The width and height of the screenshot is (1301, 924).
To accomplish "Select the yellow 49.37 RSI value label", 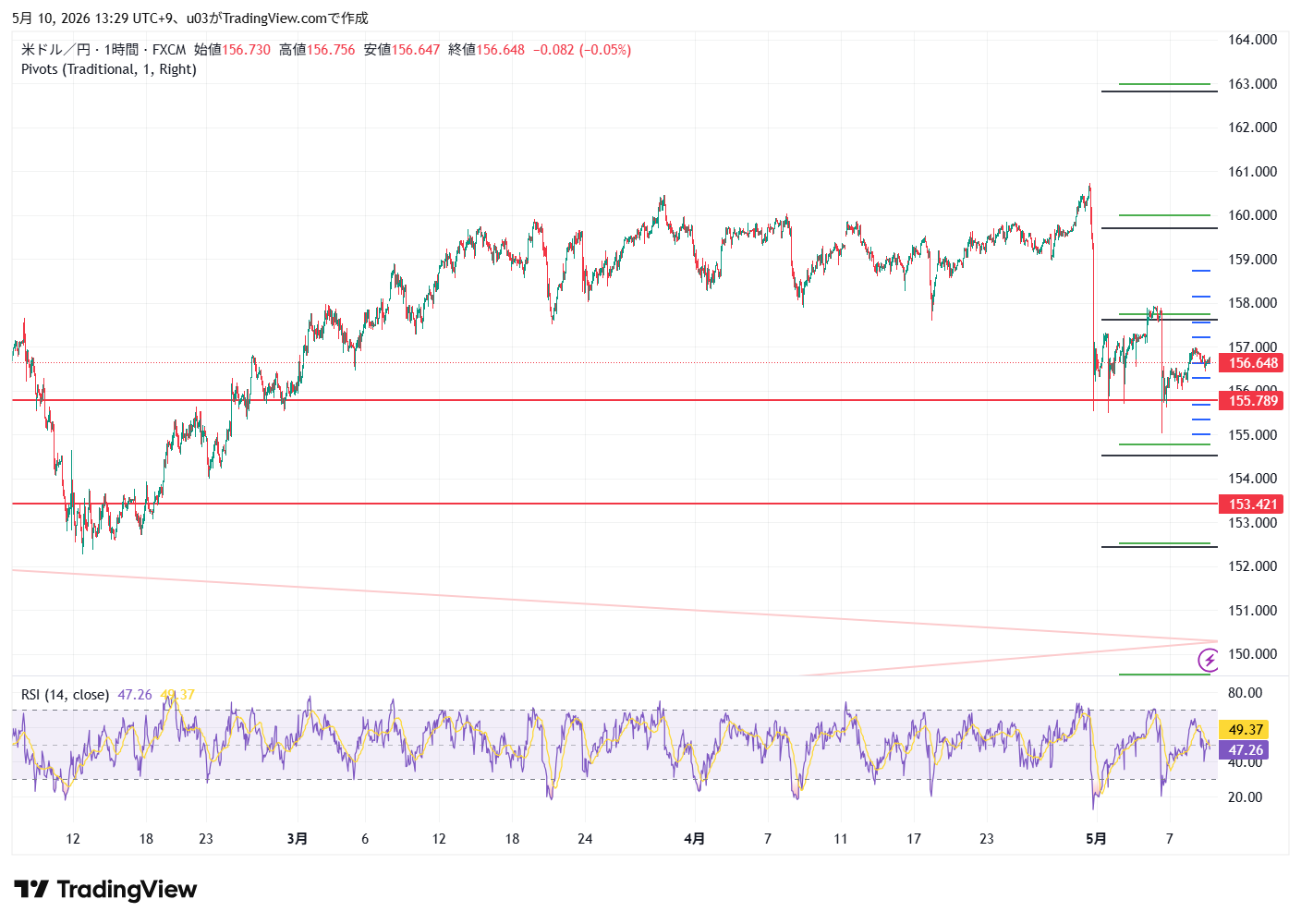I will [x=1244, y=730].
